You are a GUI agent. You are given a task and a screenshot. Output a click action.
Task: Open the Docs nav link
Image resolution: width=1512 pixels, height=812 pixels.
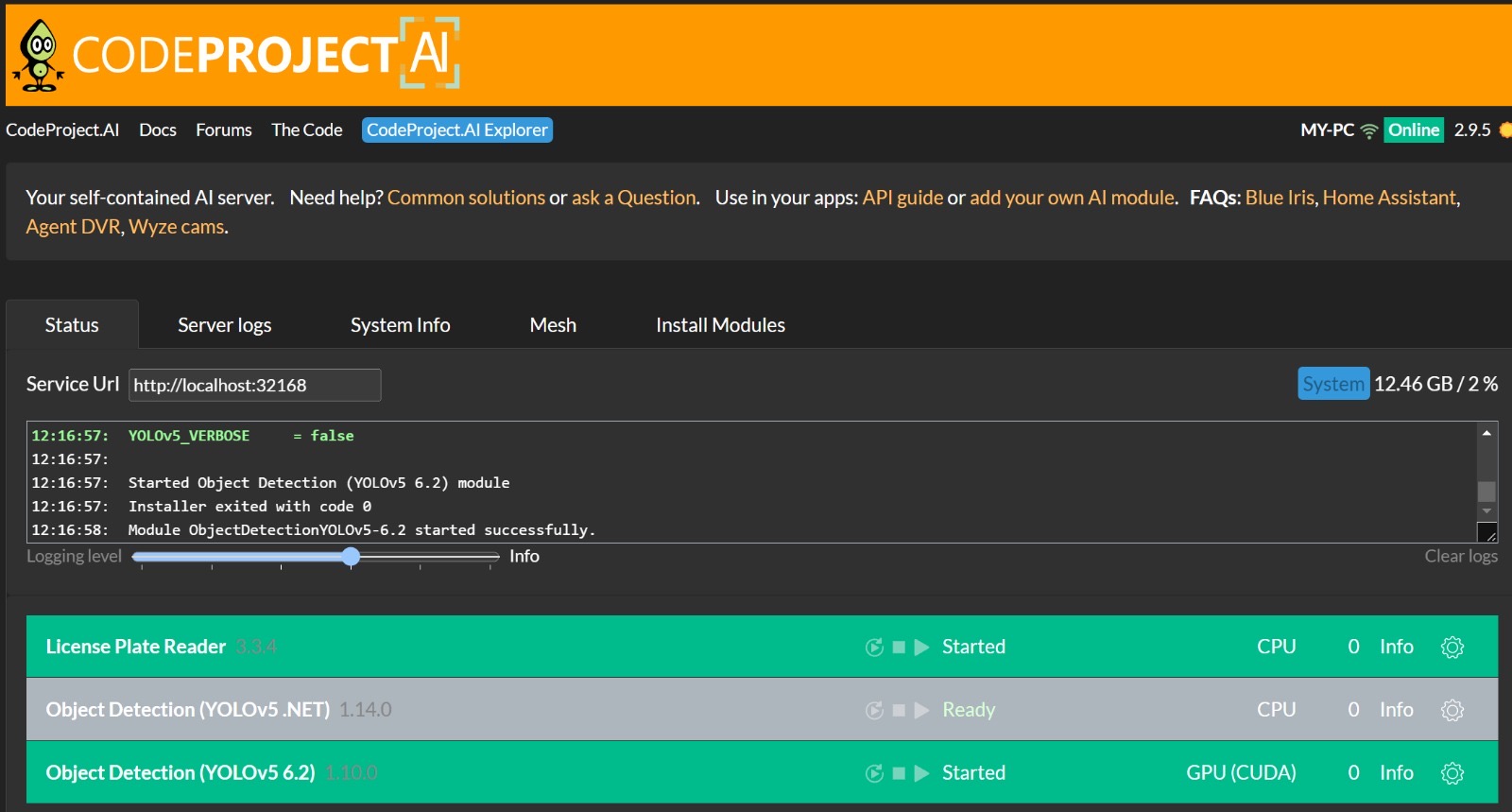(158, 130)
